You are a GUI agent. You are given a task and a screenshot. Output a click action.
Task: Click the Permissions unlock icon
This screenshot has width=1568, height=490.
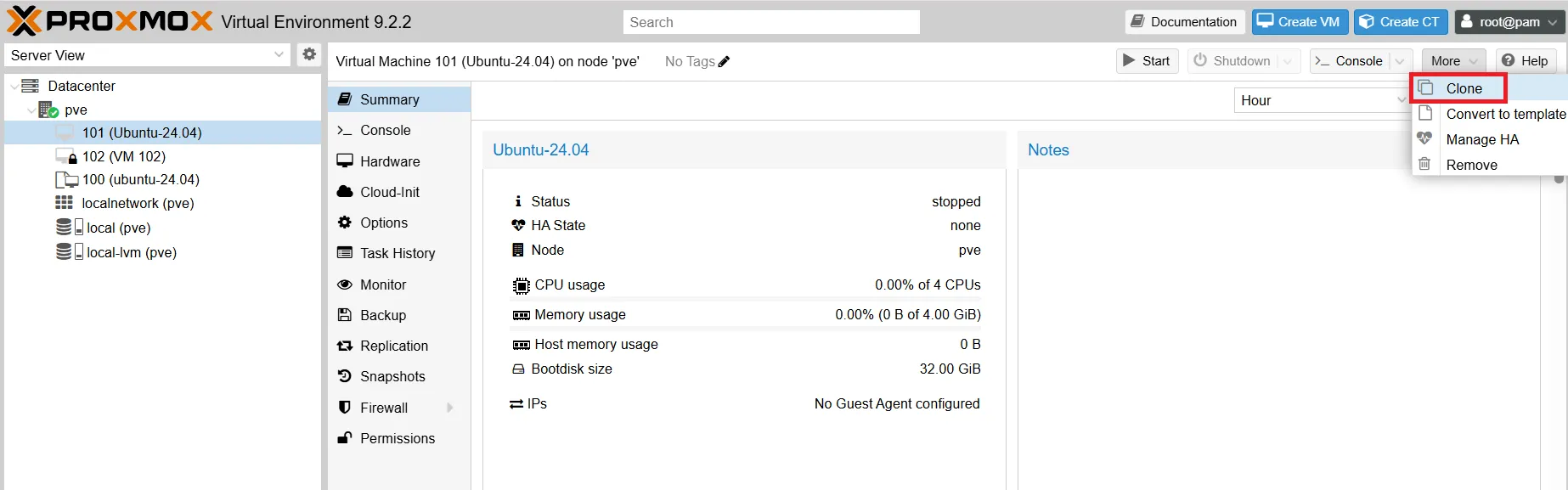[x=345, y=438]
